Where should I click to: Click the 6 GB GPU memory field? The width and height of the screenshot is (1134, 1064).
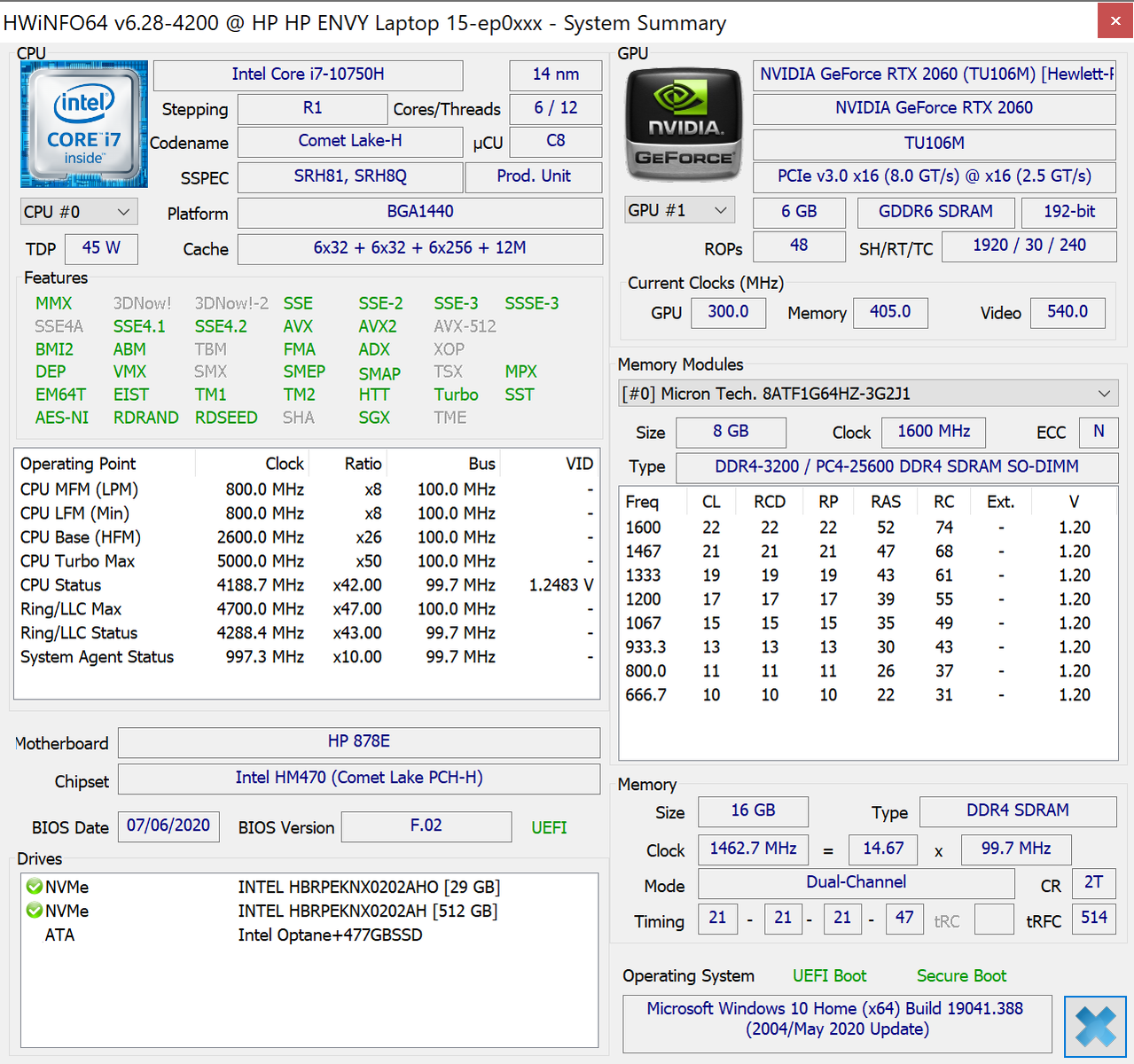coord(799,212)
